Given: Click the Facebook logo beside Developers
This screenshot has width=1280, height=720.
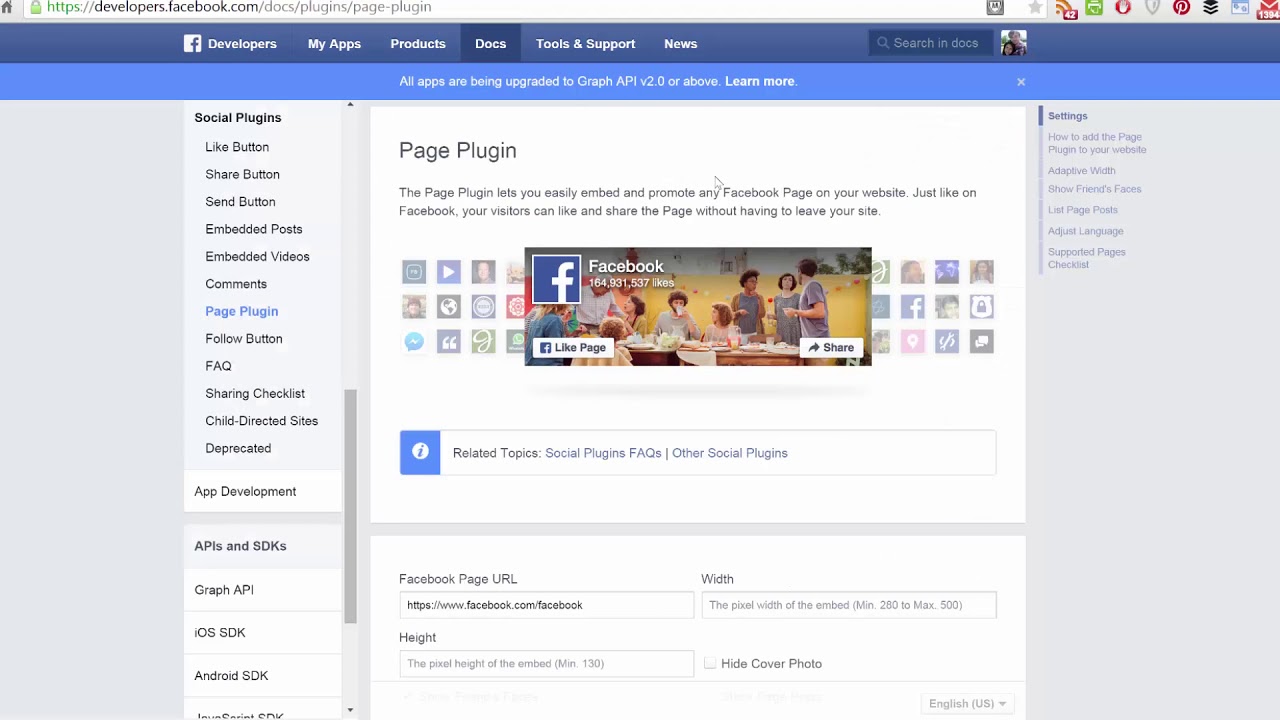Looking at the screenshot, I should coord(192,44).
